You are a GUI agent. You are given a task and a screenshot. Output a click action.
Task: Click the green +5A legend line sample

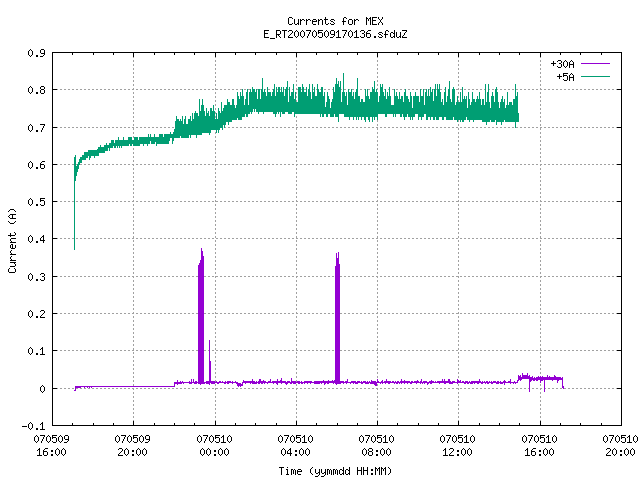click(595, 76)
